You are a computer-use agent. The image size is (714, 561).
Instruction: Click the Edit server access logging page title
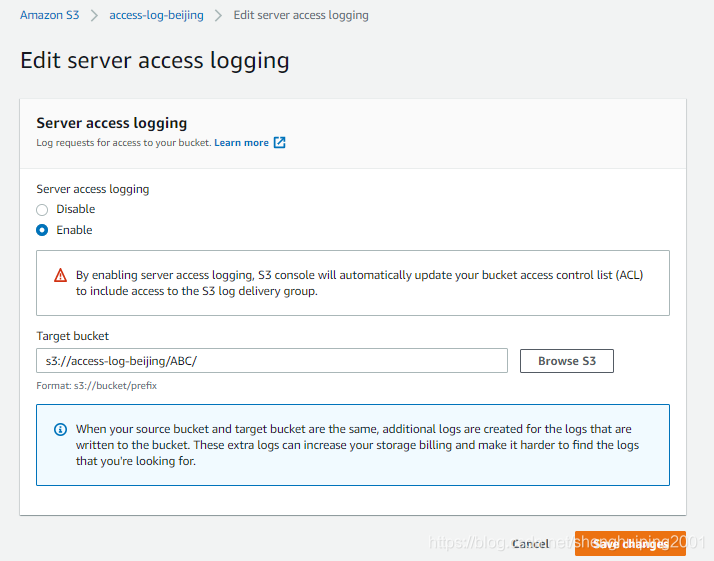[x=155, y=61]
